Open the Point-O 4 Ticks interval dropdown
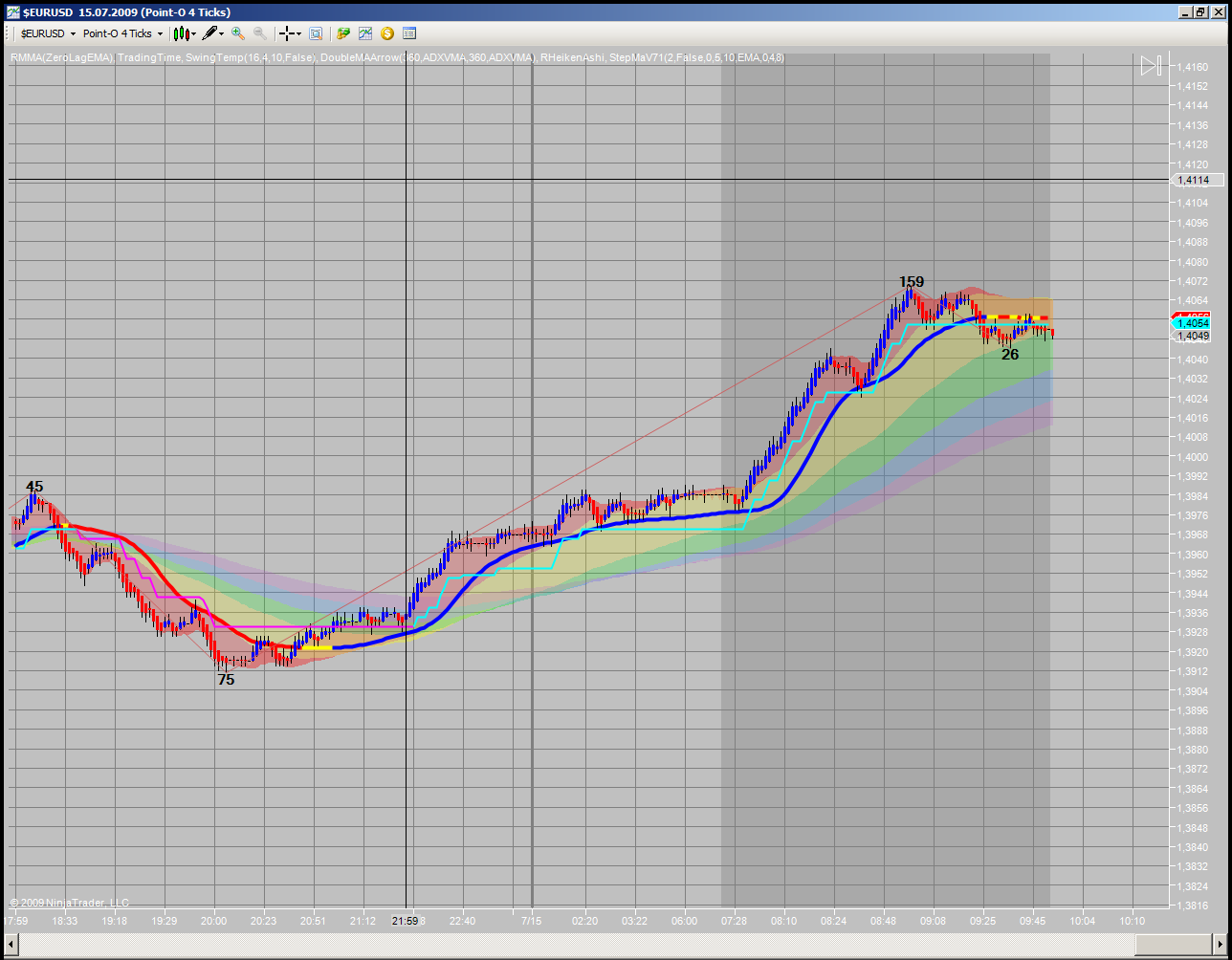Viewport: 1232px width, 960px height. [x=122, y=33]
